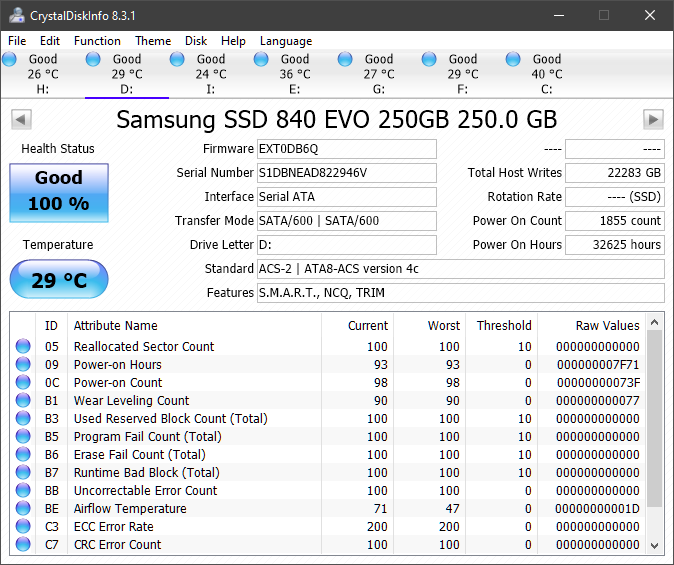674x565 pixels.
Task: Click the Worst column header
Action: (429, 325)
